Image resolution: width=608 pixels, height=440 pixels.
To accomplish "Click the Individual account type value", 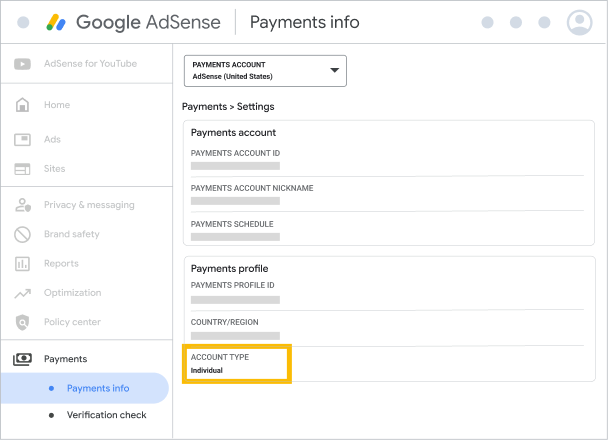I will pos(207,370).
